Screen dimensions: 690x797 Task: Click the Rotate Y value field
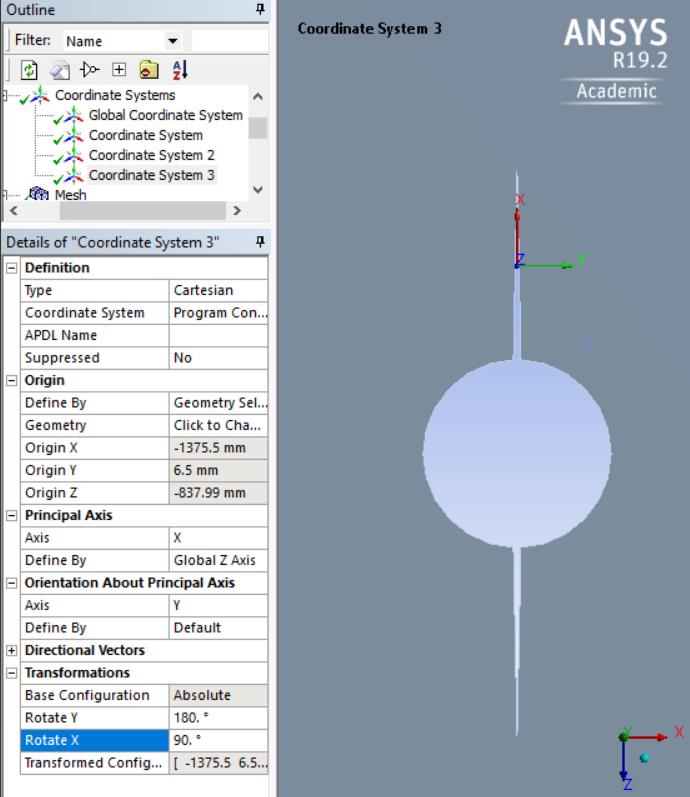pos(218,718)
